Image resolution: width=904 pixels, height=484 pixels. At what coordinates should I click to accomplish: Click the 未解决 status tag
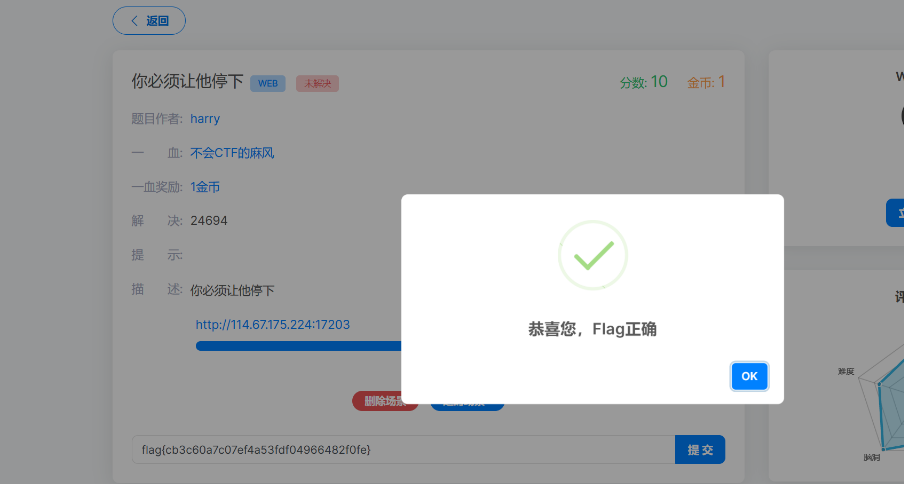click(x=318, y=84)
